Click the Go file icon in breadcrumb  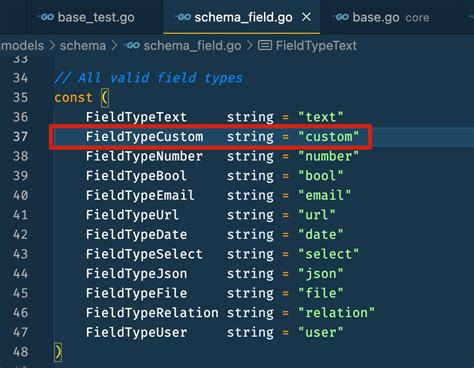132,45
